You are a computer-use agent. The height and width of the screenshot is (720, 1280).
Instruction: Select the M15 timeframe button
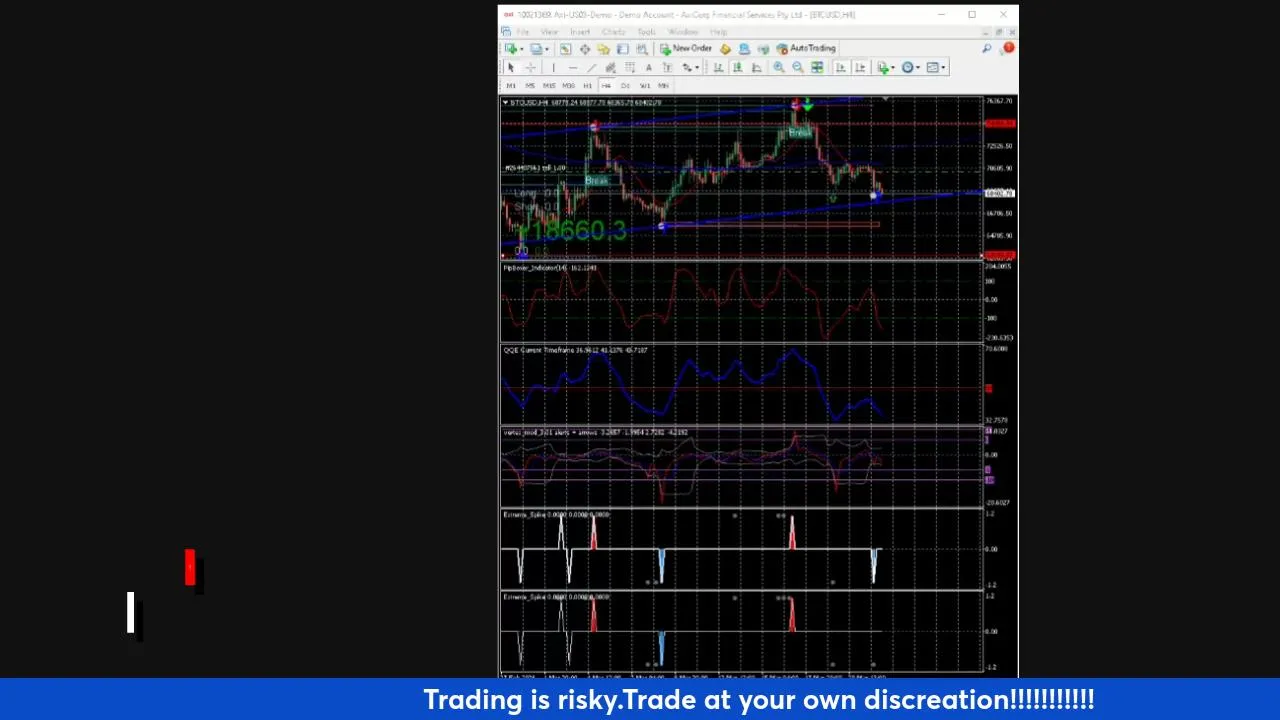point(549,86)
